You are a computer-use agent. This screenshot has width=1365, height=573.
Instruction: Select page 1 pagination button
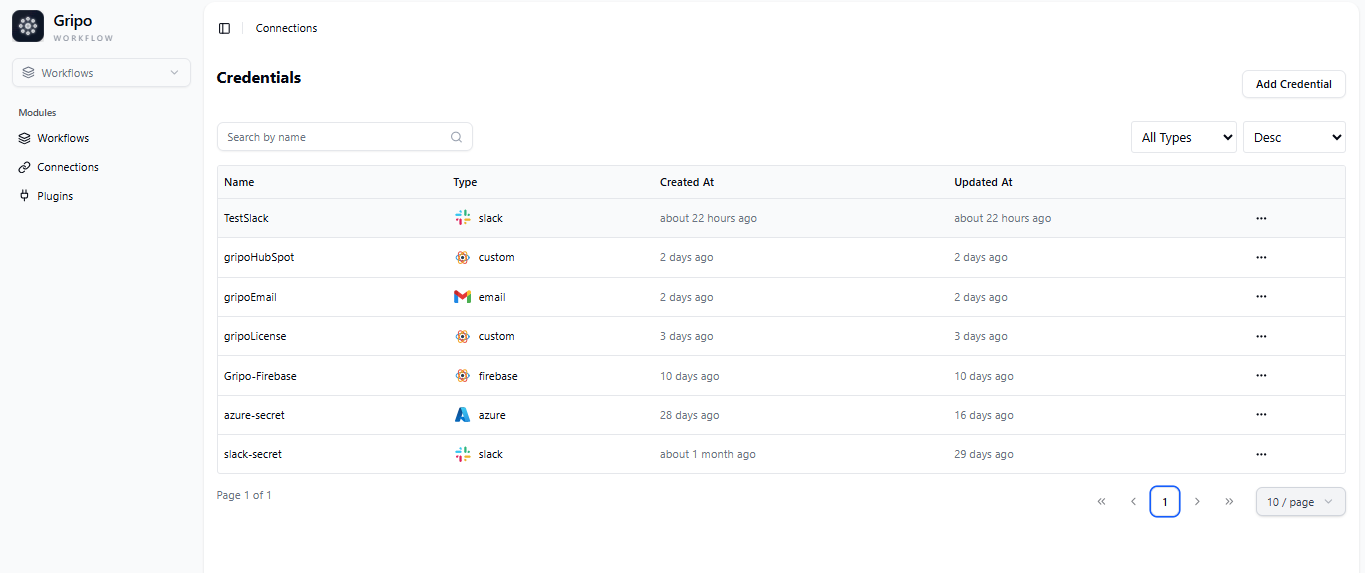pos(1165,502)
